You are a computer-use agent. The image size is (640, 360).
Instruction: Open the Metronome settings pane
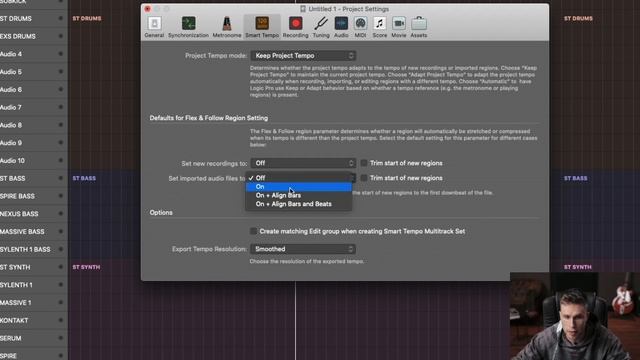click(227, 27)
